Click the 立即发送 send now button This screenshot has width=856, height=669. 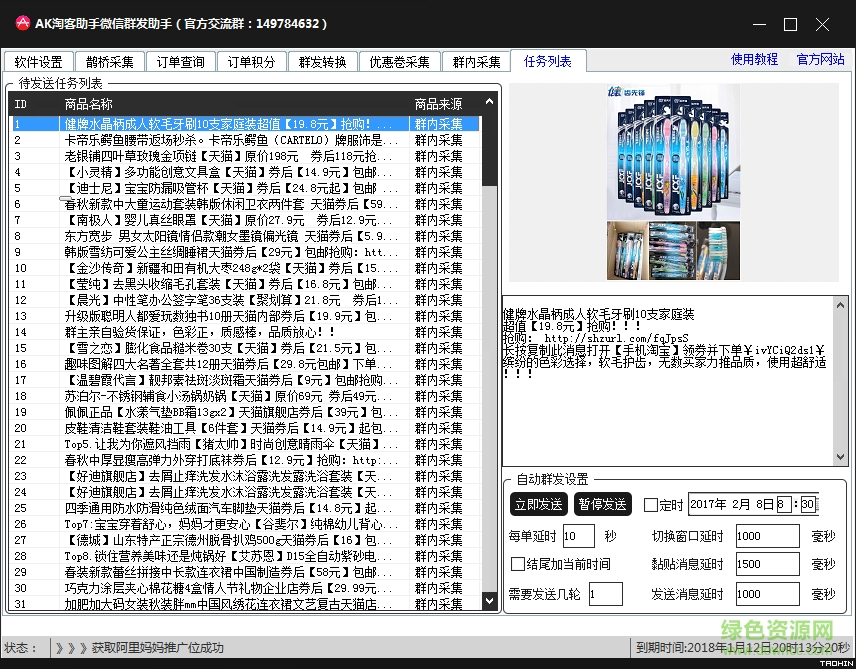click(x=538, y=505)
